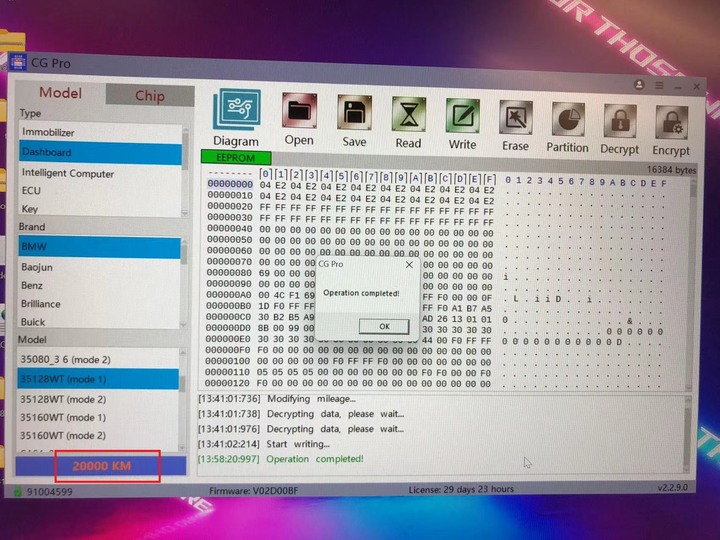Select BMW in Brand list
The height and width of the screenshot is (540, 720).
[x=99, y=247]
